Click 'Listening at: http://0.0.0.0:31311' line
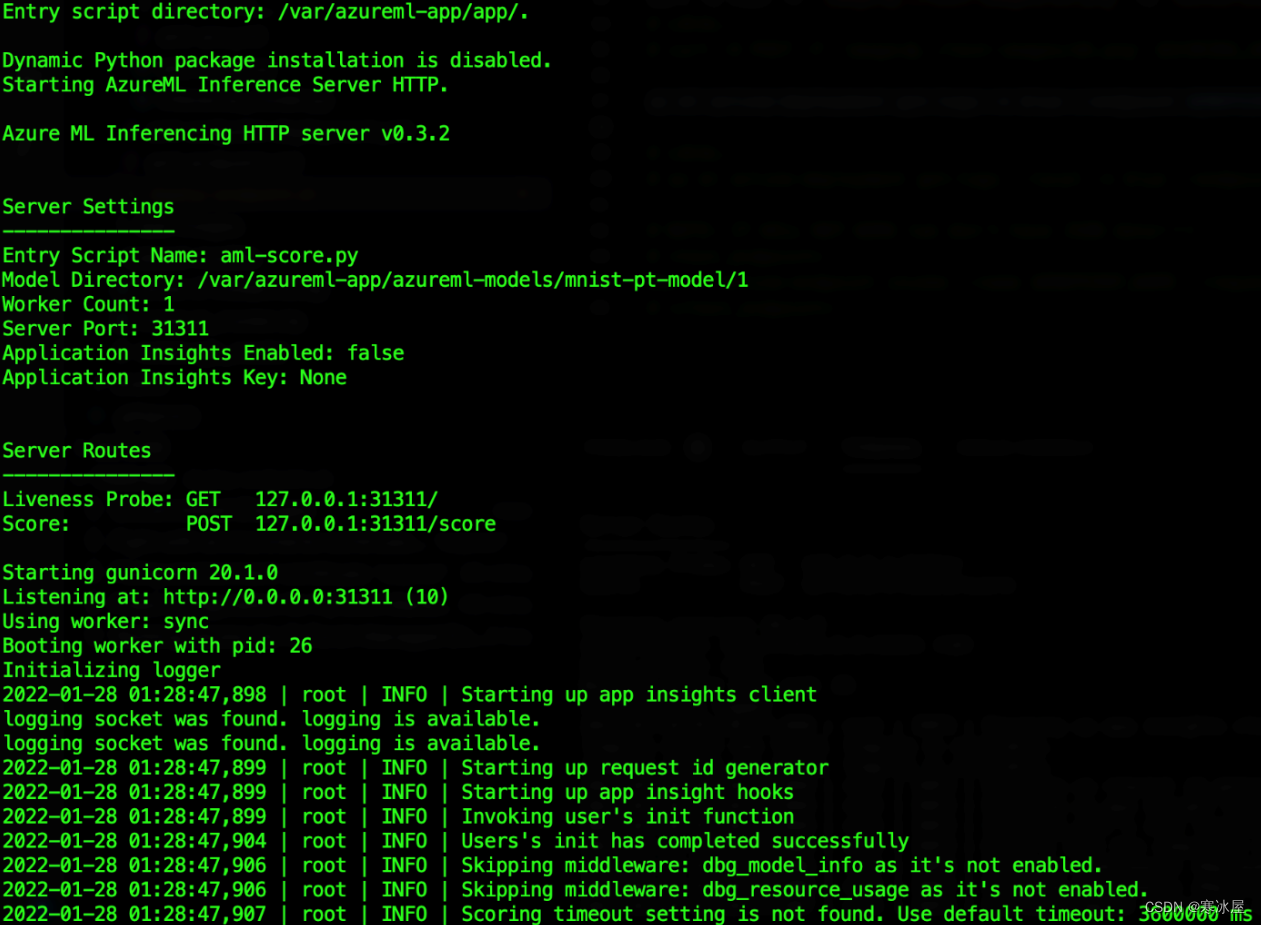This screenshot has width=1261, height=925. point(226,597)
